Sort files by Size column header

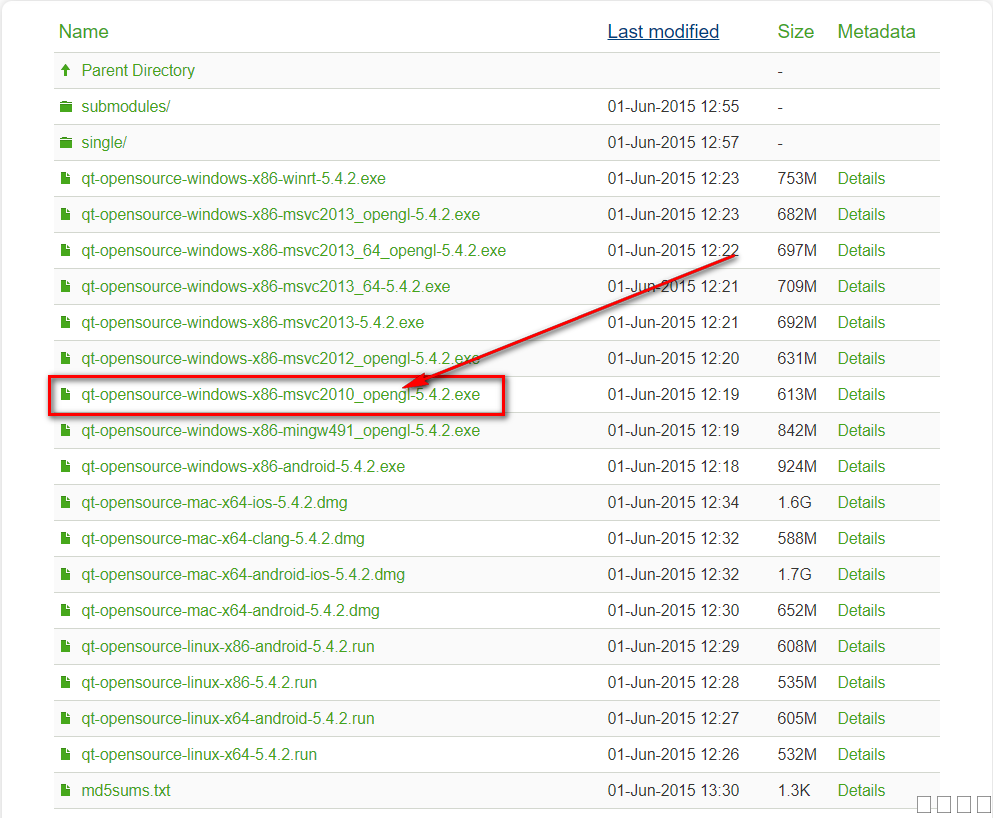click(795, 31)
